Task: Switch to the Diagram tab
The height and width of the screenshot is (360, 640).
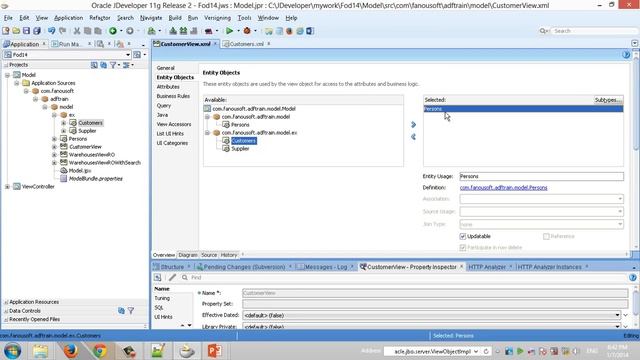Action: pos(188,255)
